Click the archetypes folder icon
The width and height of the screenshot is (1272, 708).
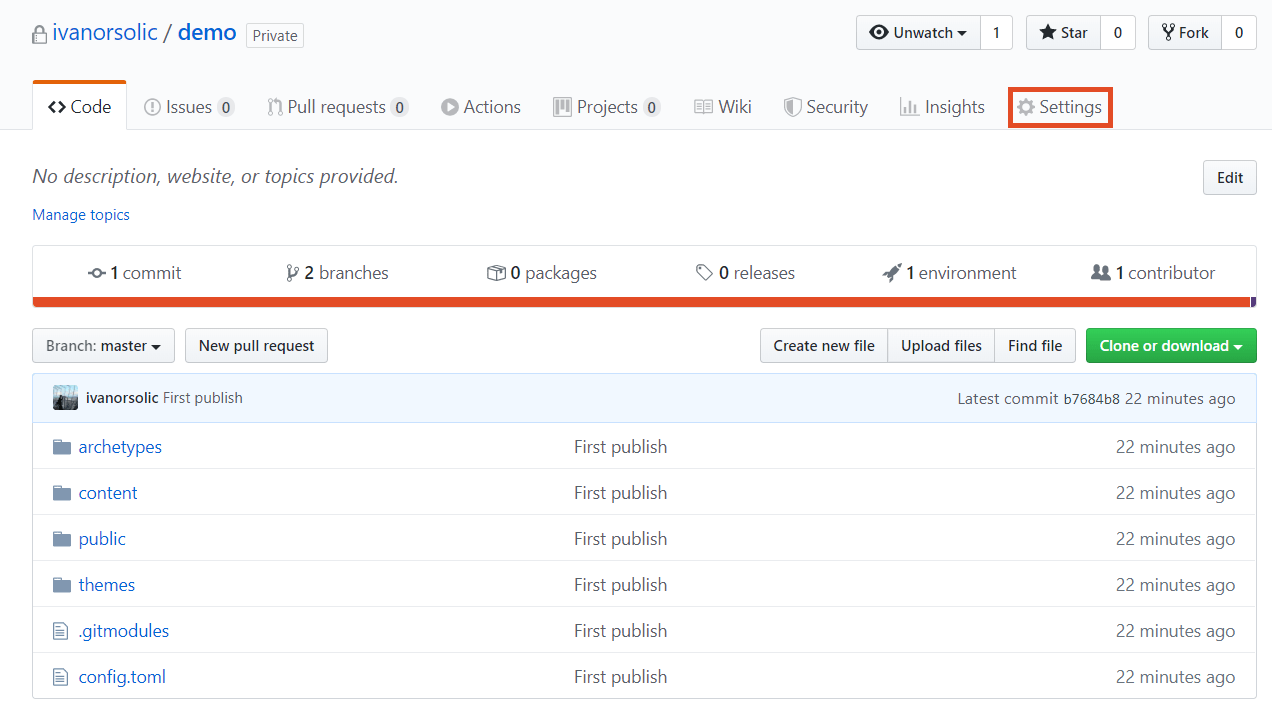click(62, 447)
